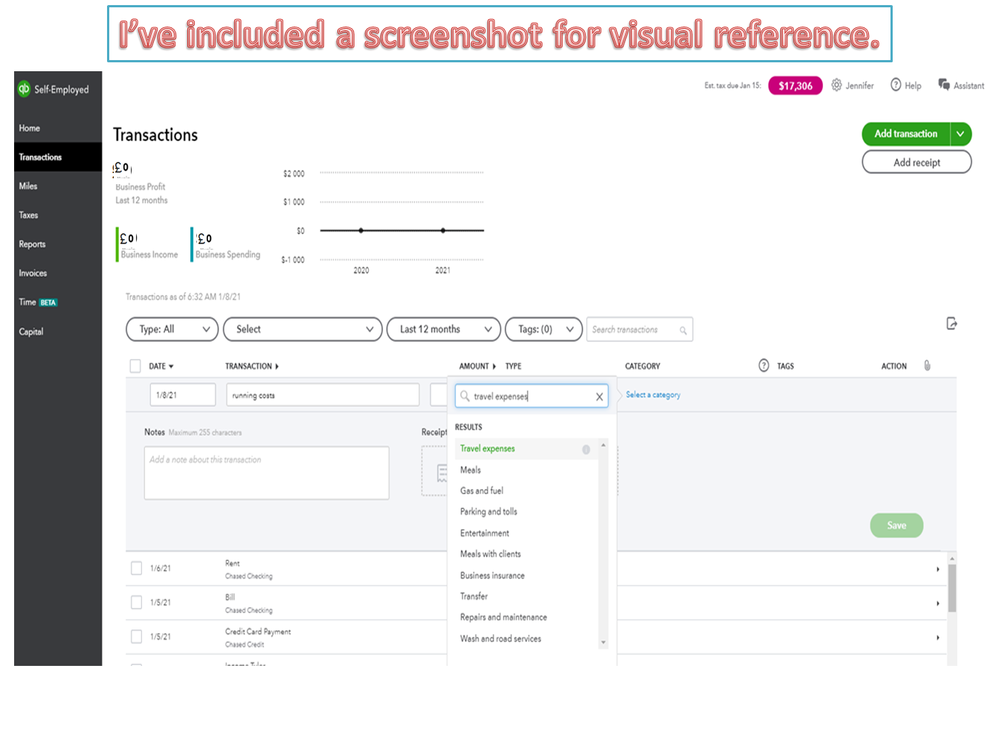Select the Gas and fuel result

527,491
